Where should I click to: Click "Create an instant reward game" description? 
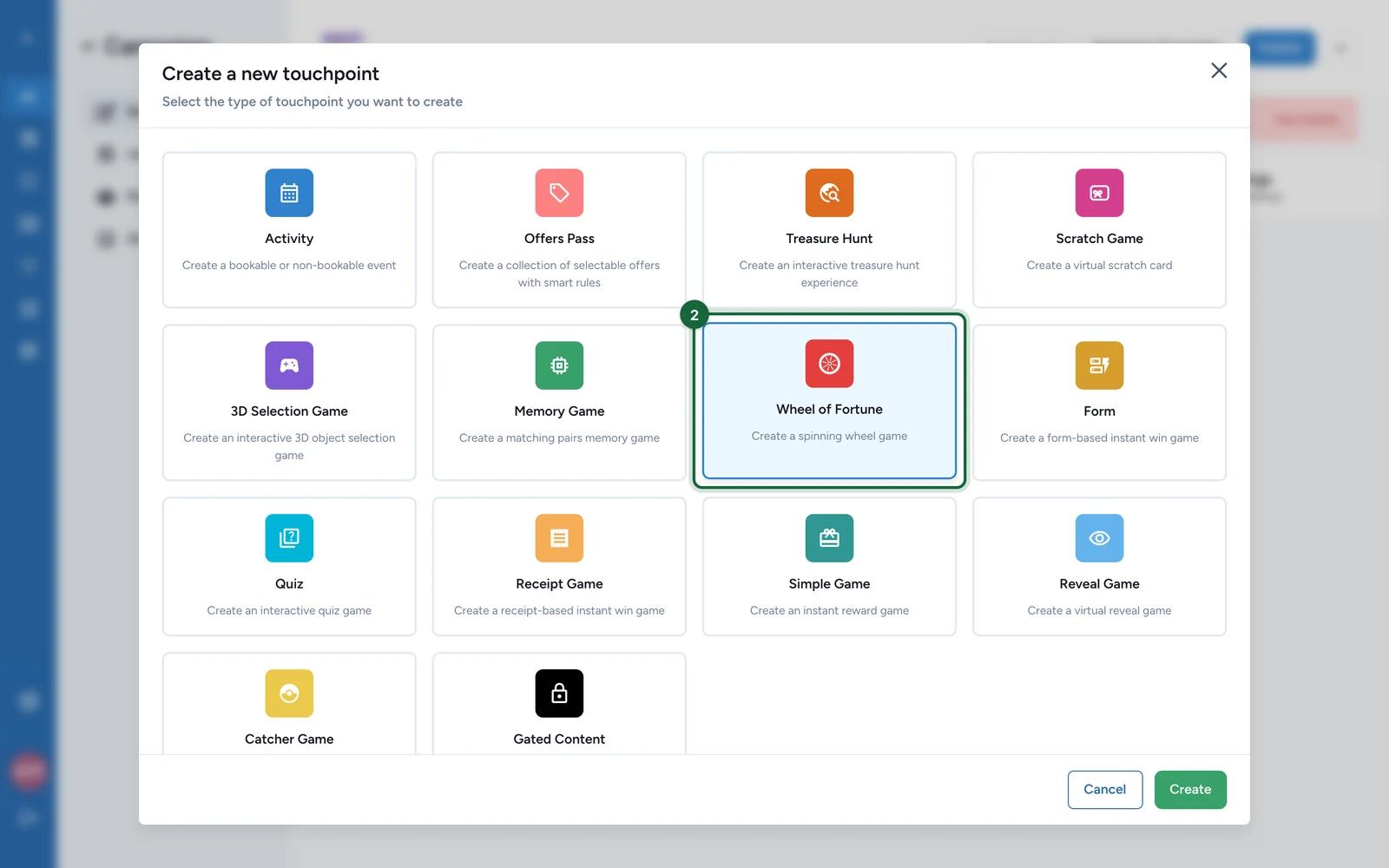tap(829, 611)
